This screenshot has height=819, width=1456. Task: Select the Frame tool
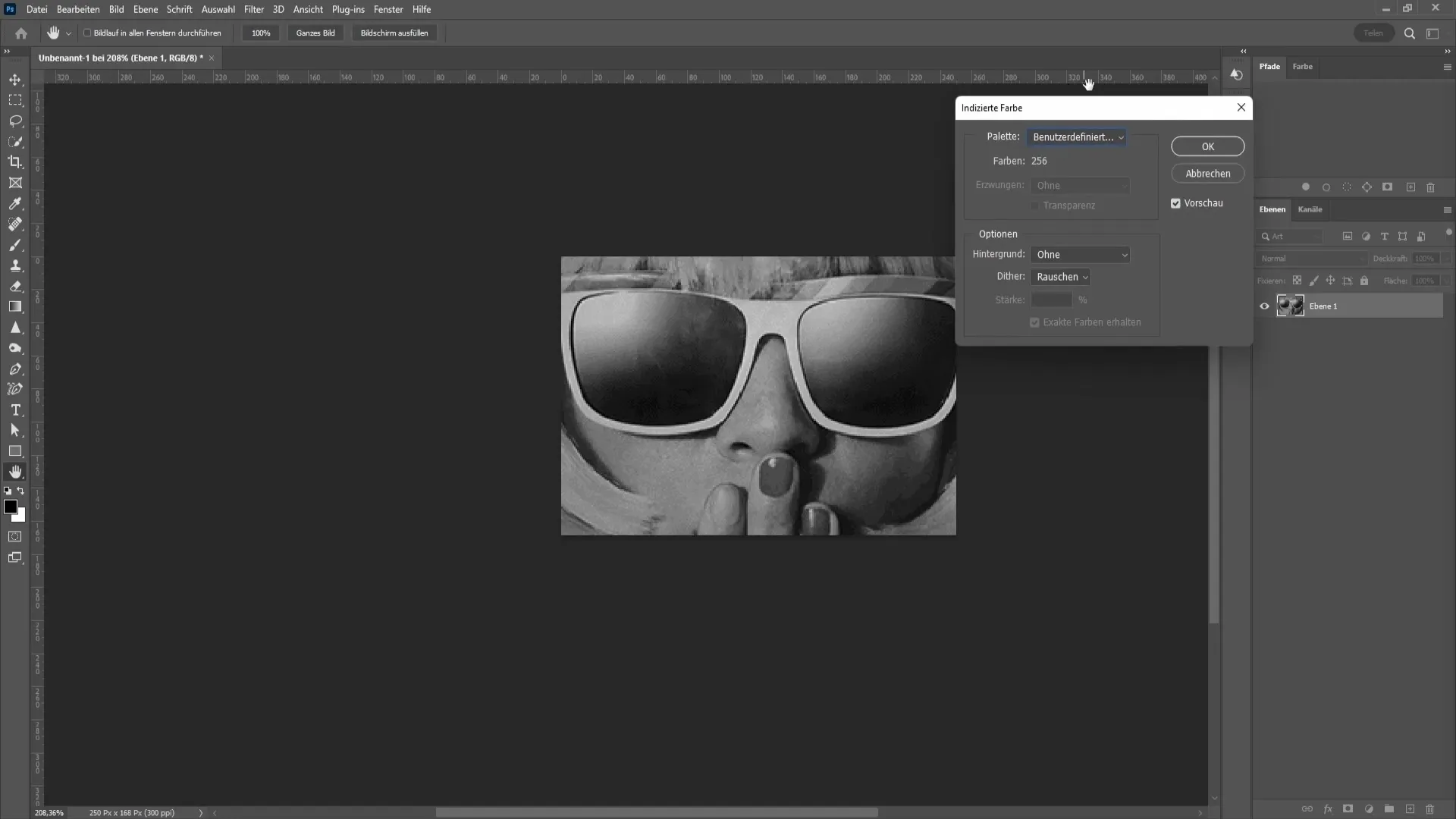click(x=15, y=183)
